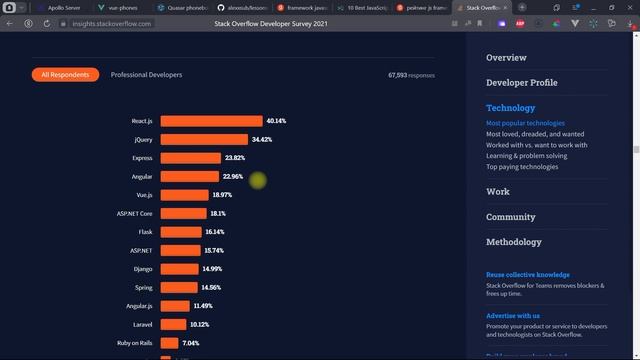Click the 'Laravel' label
The image size is (640, 360).
142,324
